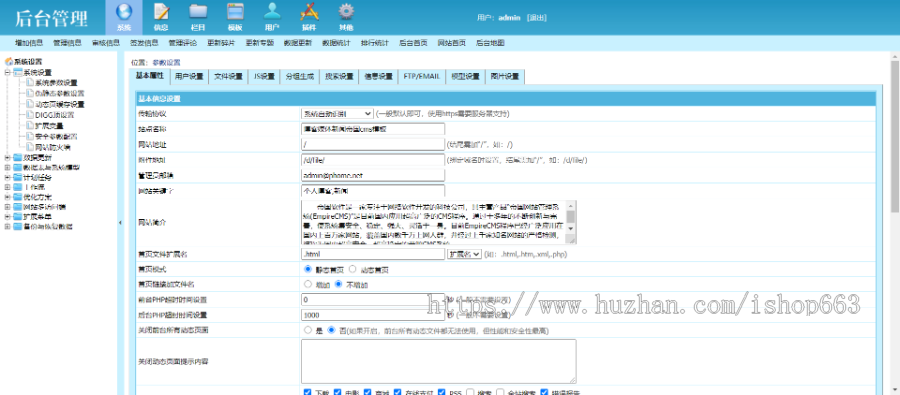Screen dimensions: 900x395
Task: Toggle the 全站搜索 checkbox
Action: click(x=501, y=393)
